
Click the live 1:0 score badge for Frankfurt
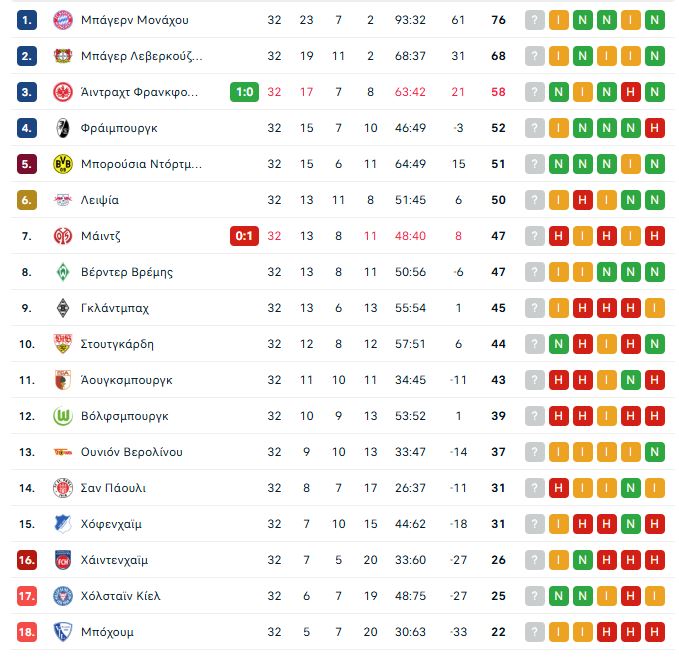[244, 92]
